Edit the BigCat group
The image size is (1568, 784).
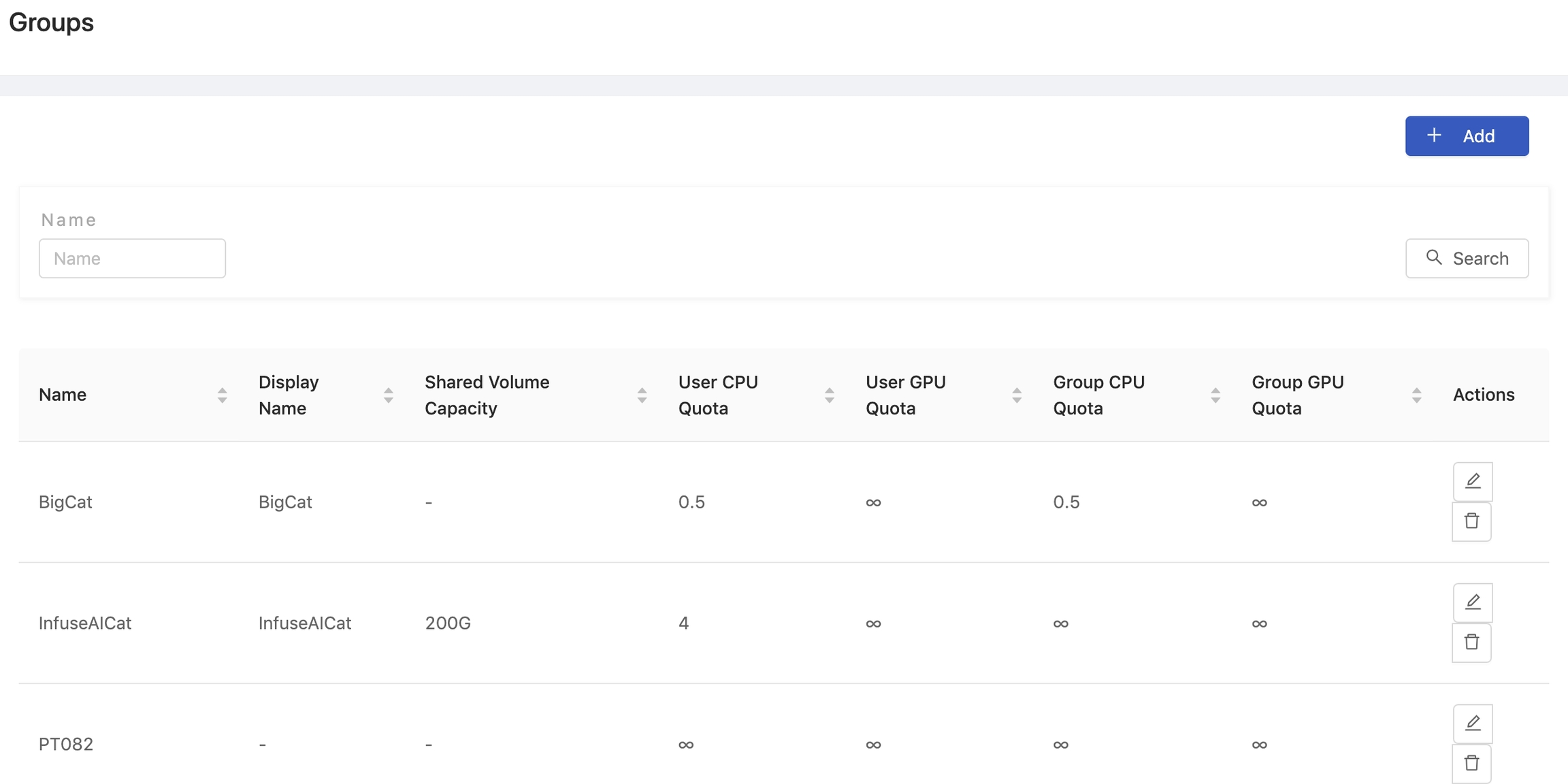pos(1473,481)
